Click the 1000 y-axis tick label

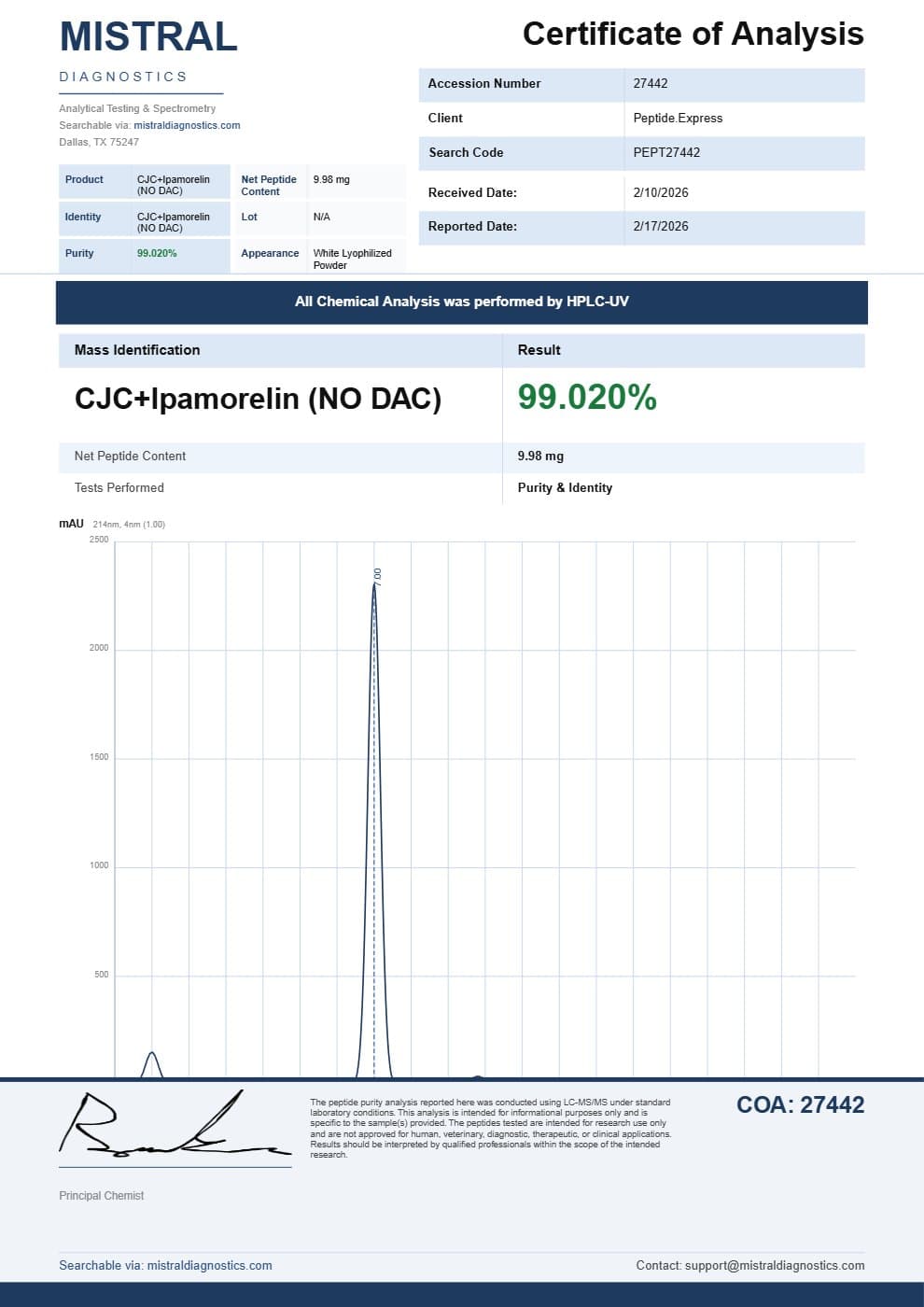click(99, 865)
